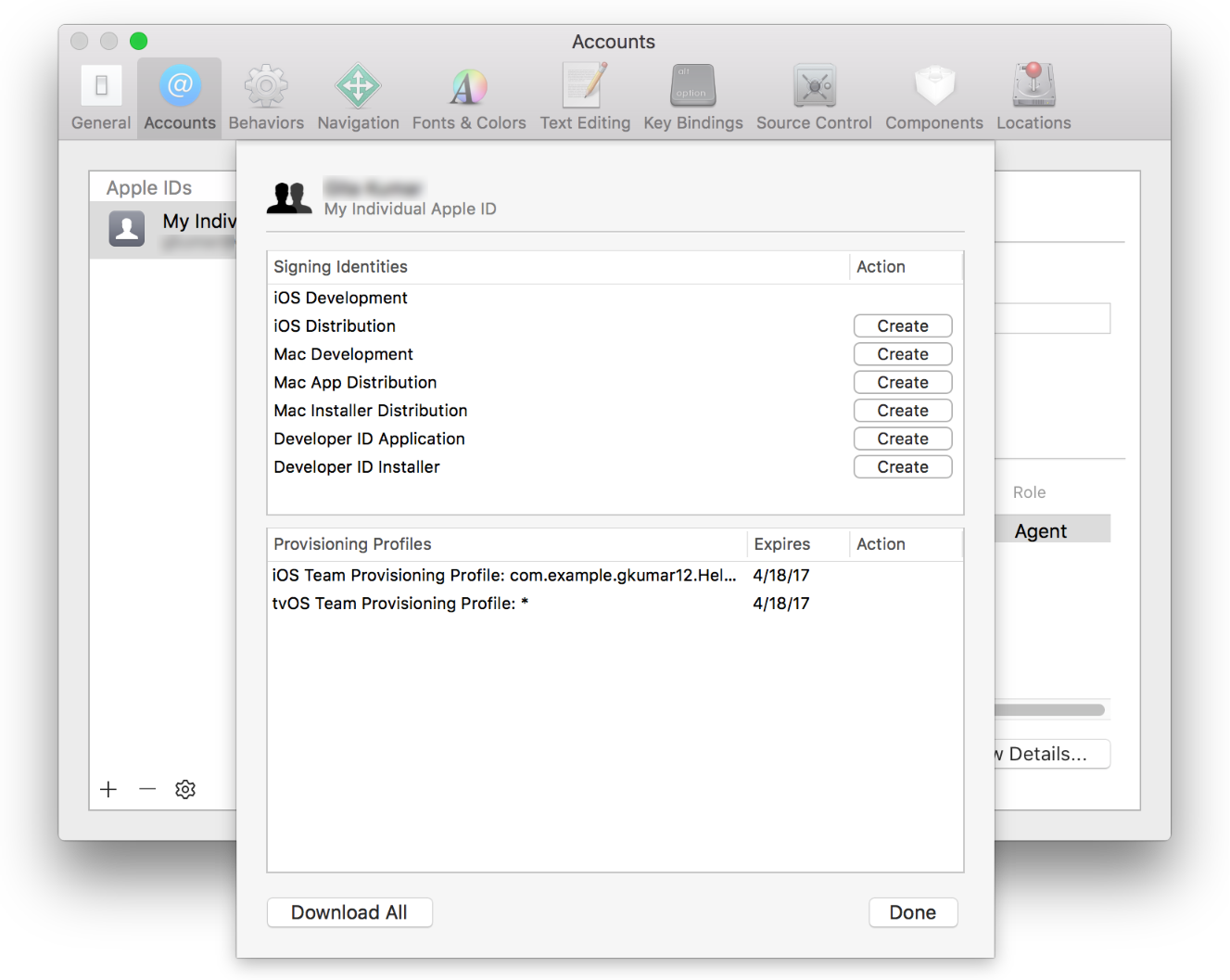Click horizontal scrollbar in team table
The width and height of the screenshot is (1230, 980).
[1050, 710]
